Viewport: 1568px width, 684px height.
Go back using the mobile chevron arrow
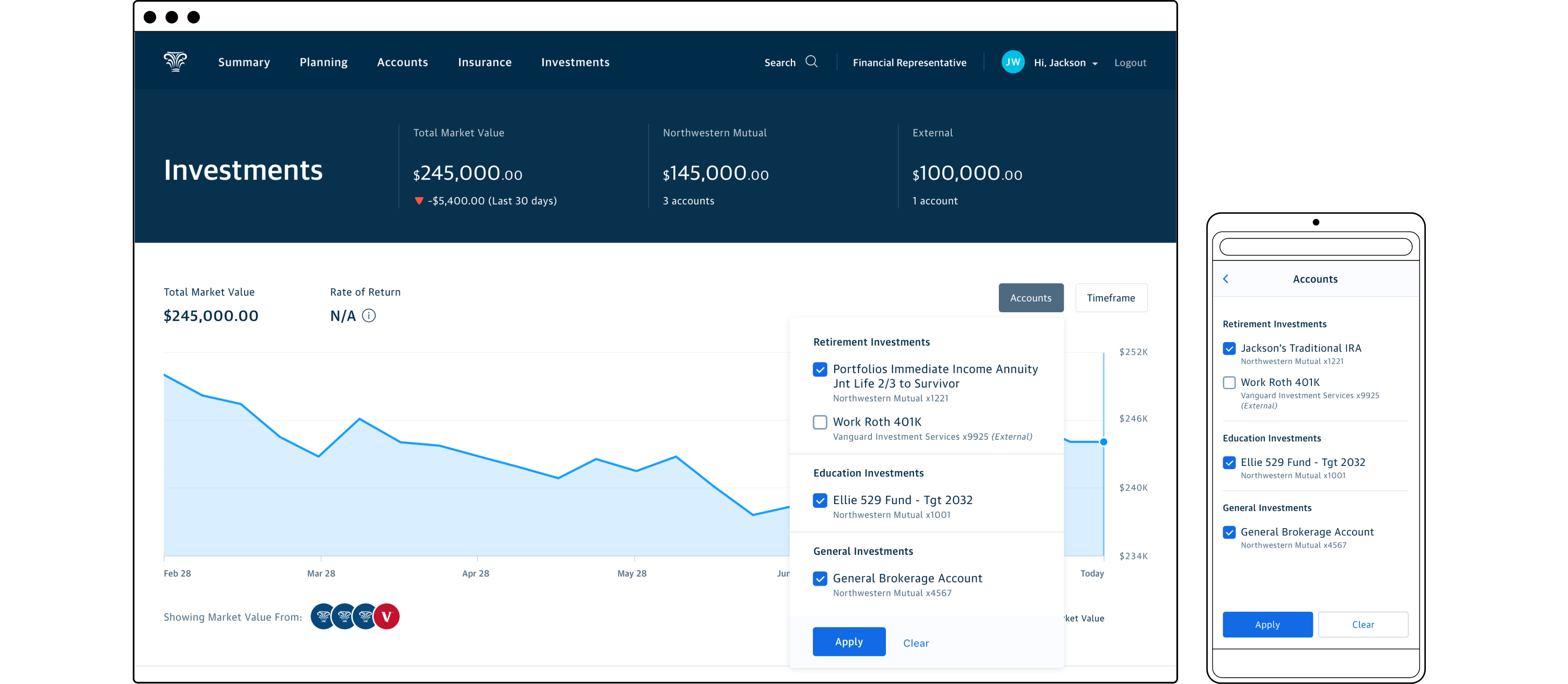coord(1226,279)
